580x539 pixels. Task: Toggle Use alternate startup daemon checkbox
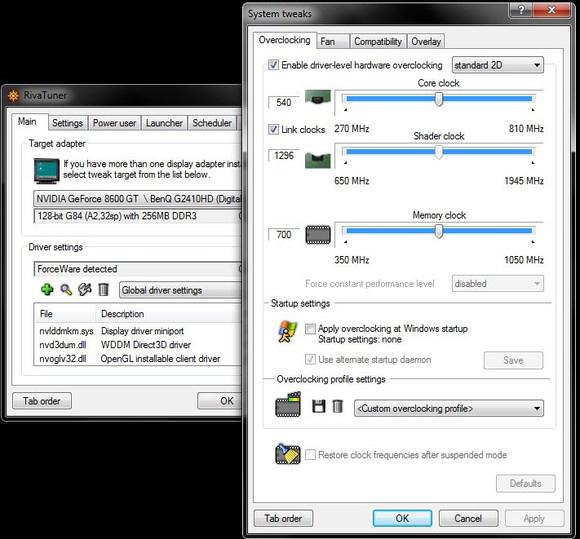pos(310,359)
